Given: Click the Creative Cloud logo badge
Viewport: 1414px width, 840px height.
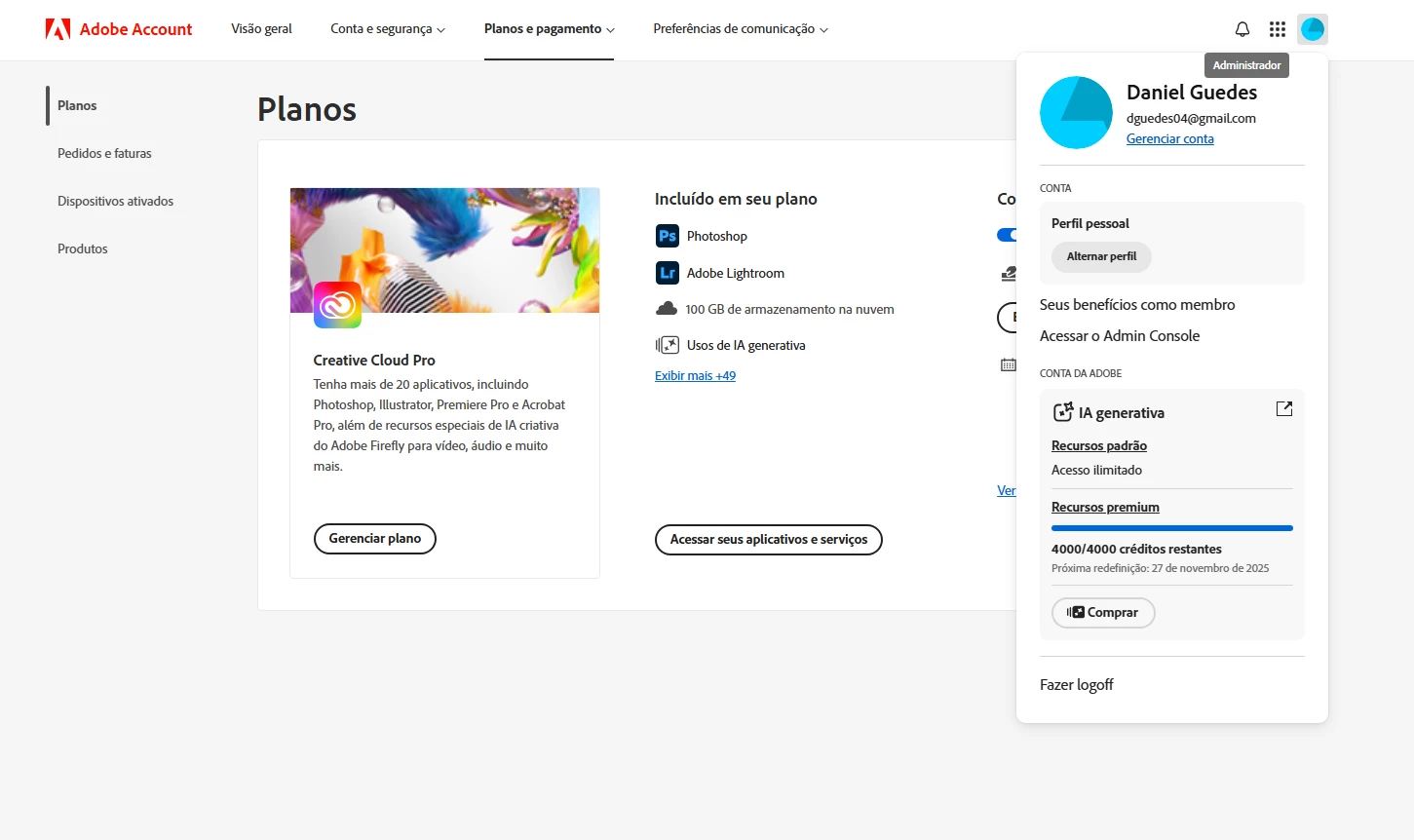Looking at the screenshot, I should (x=337, y=305).
